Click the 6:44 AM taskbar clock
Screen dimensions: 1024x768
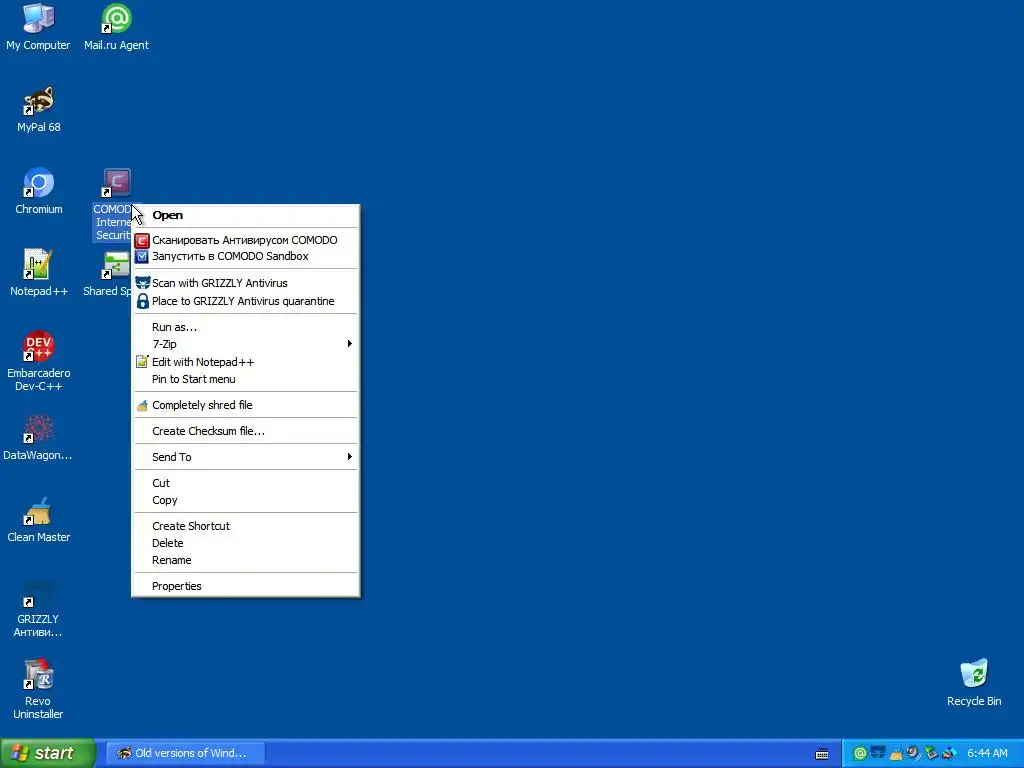987,754
